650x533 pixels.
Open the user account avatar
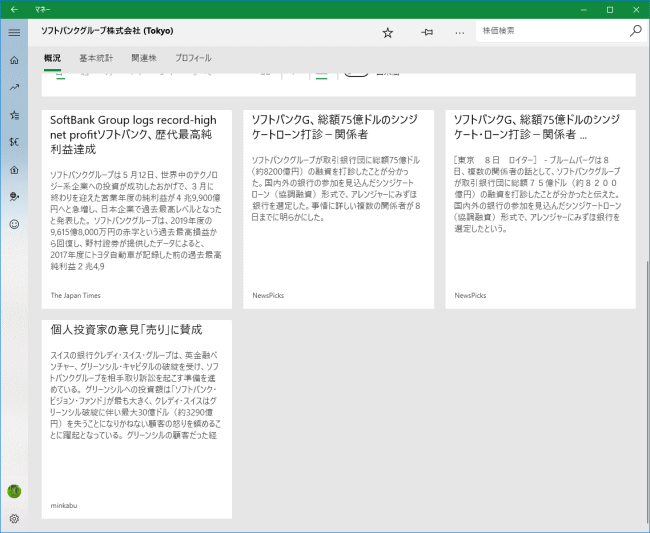14,491
